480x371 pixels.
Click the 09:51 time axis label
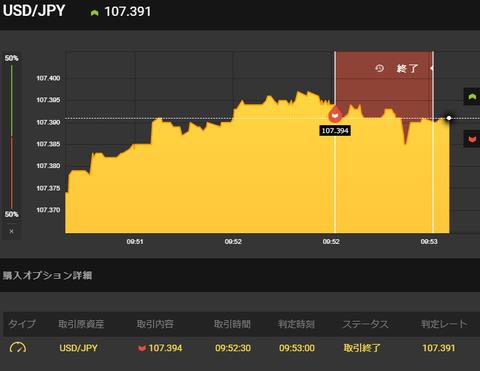click(135, 242)
